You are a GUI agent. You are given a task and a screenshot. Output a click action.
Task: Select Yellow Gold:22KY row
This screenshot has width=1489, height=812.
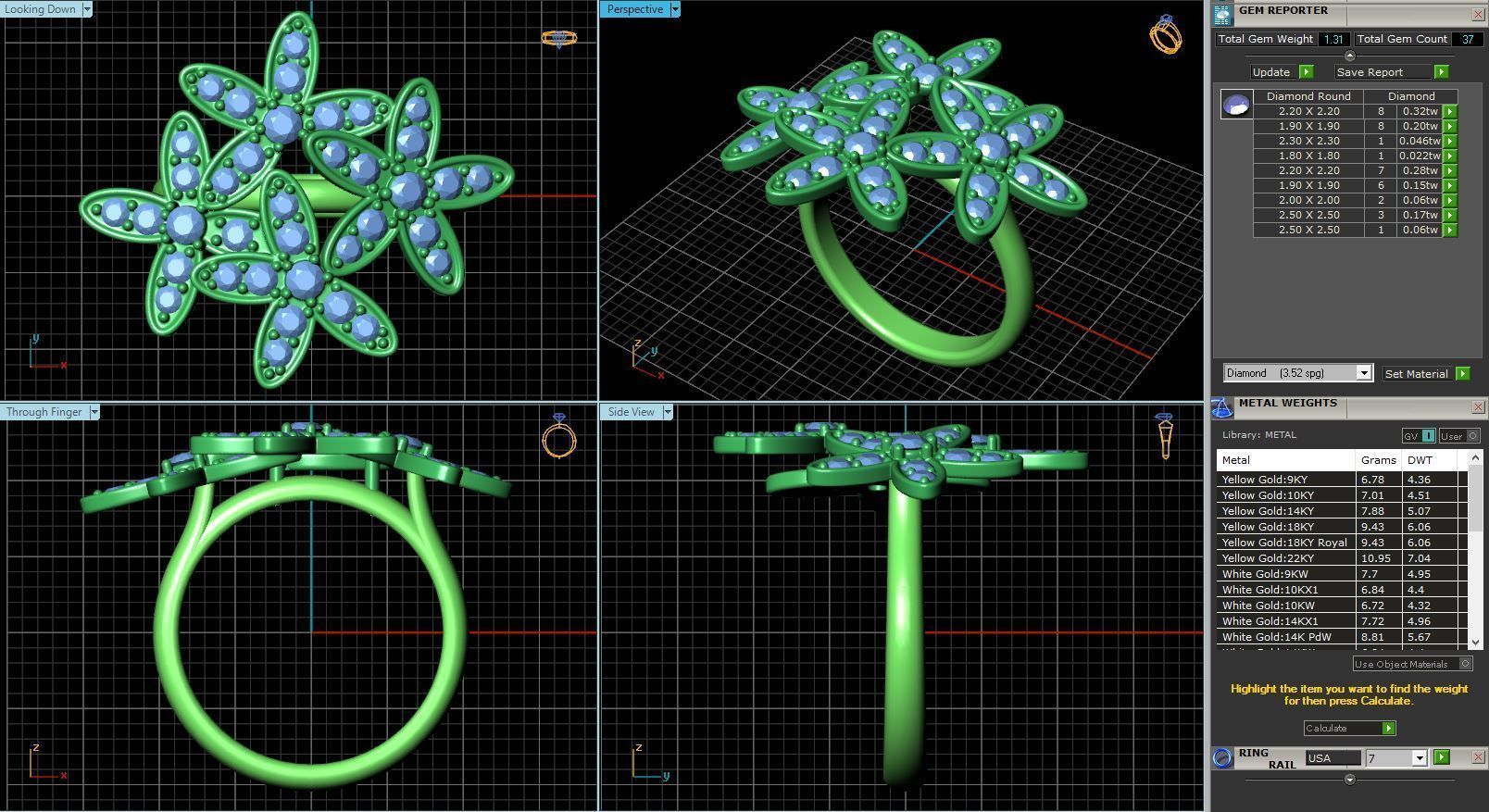coord(1341,558)
